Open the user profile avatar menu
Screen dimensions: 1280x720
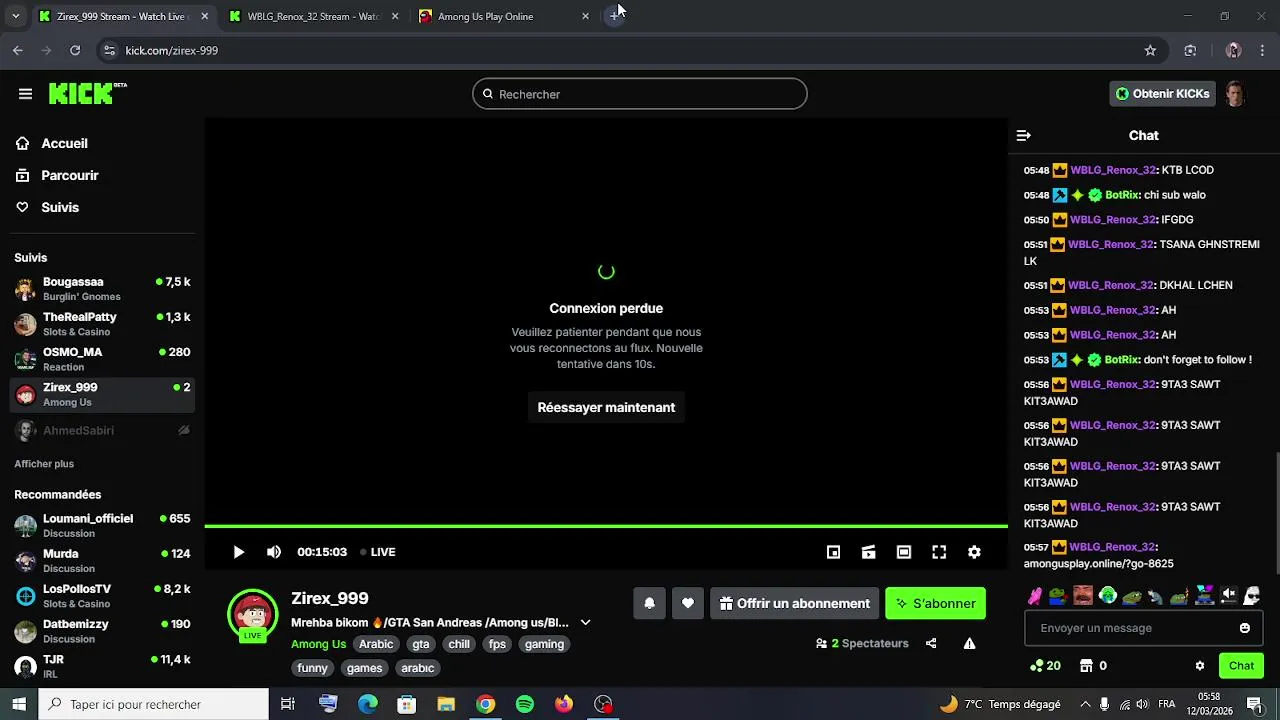click(1236, 94)
